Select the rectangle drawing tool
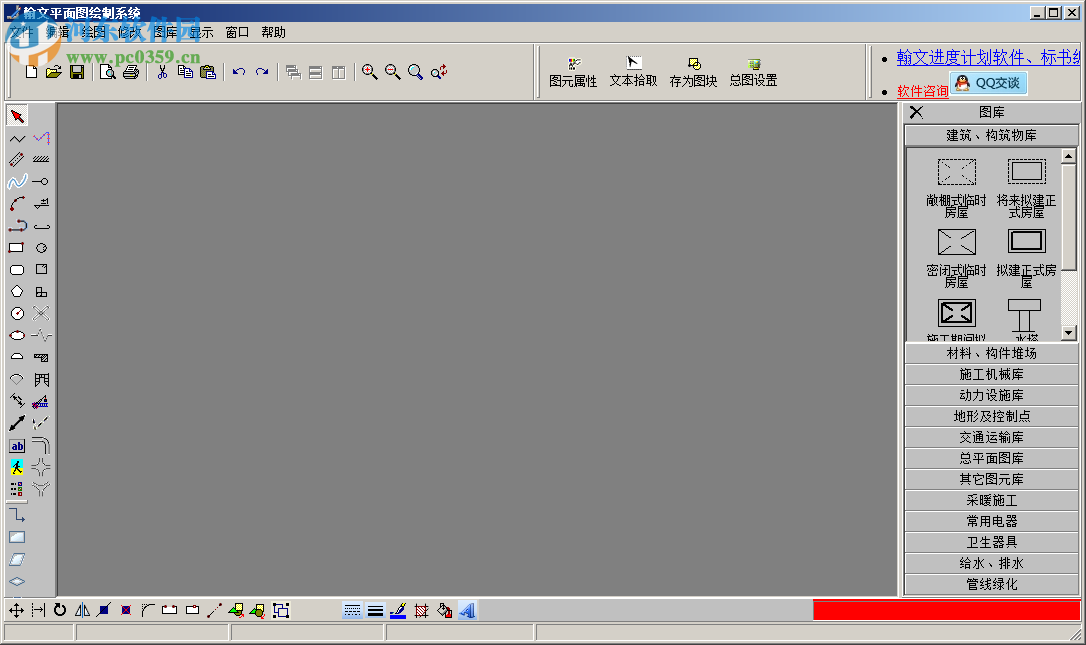 click(x=17, y=248)
